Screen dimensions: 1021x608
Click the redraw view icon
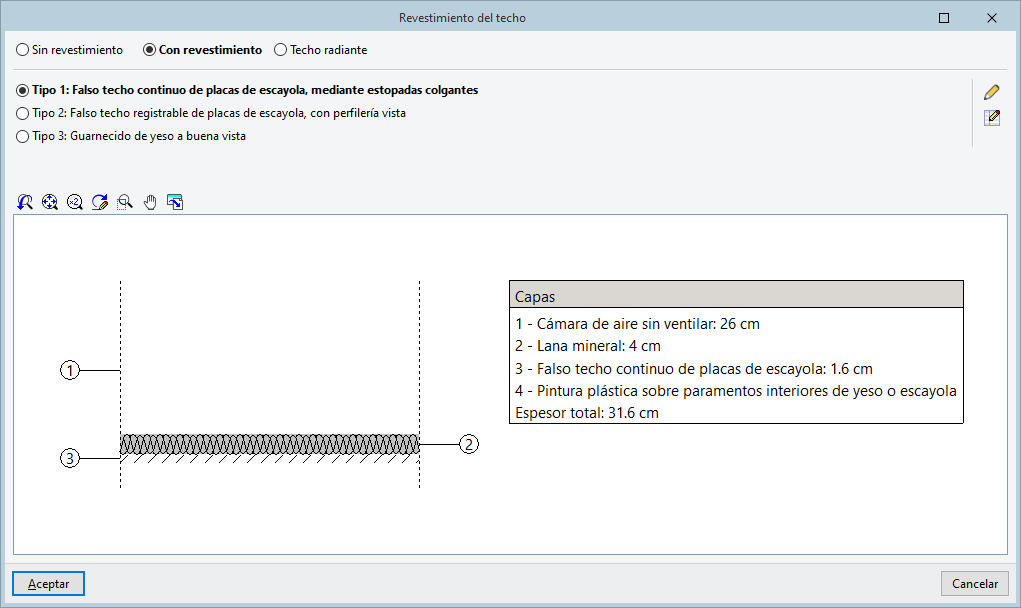[99, 202]
